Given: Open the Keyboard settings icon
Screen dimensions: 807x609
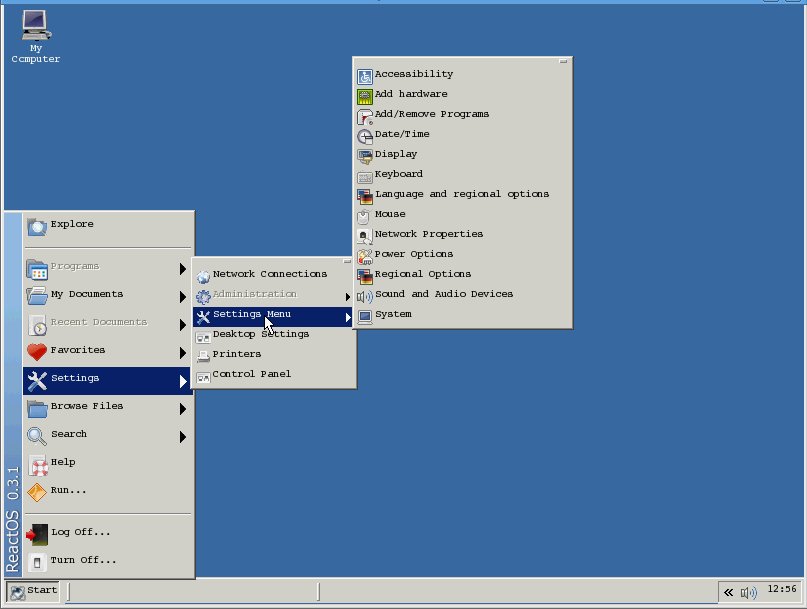Looking at the screenshot, I should tap(365, 175).
